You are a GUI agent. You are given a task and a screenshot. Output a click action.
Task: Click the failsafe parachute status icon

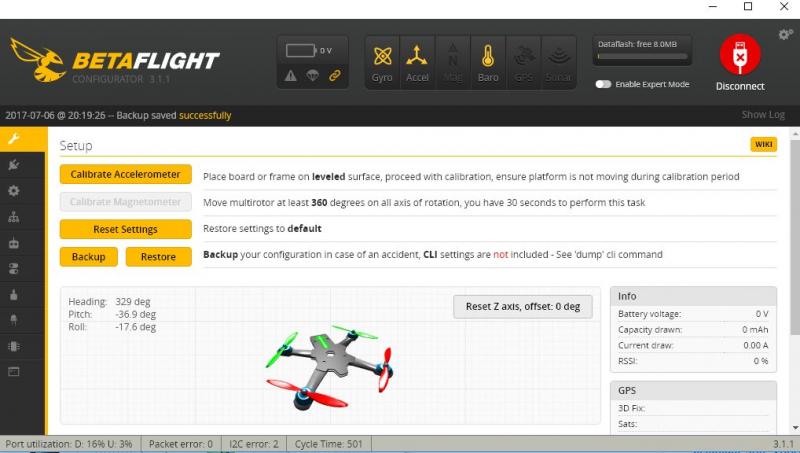tap(312, 76)
